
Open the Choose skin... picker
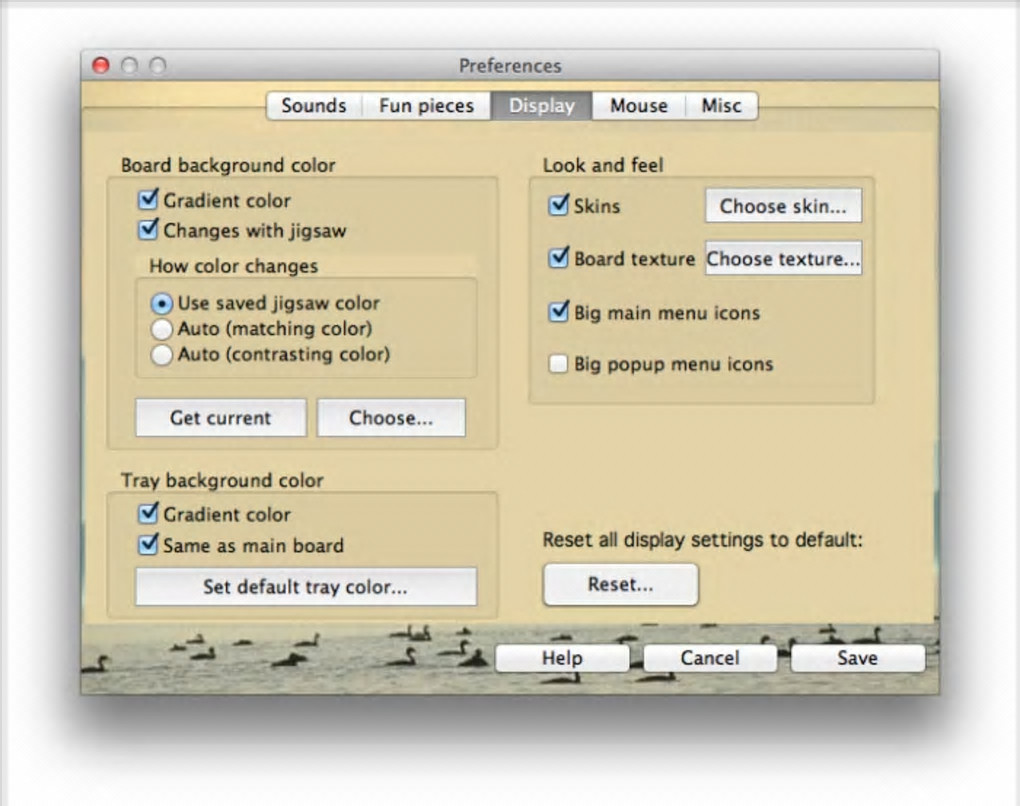coord(783,206)
